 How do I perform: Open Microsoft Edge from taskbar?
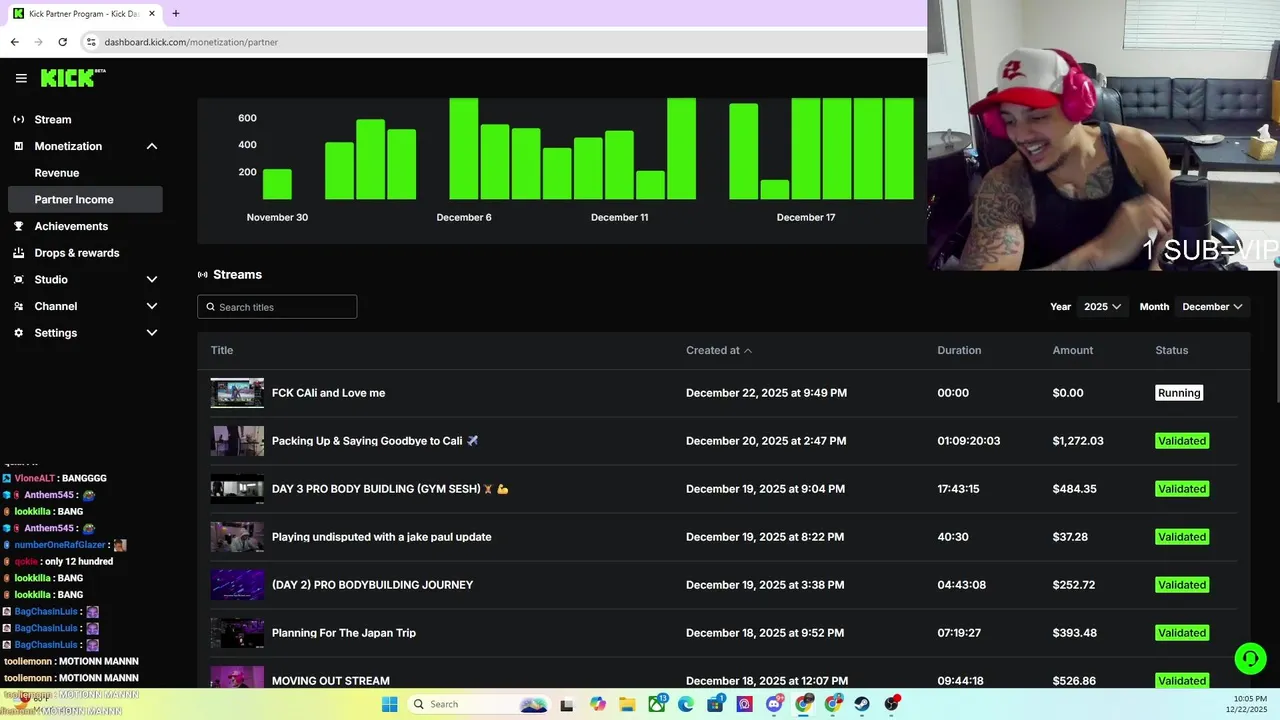[686, 704]
